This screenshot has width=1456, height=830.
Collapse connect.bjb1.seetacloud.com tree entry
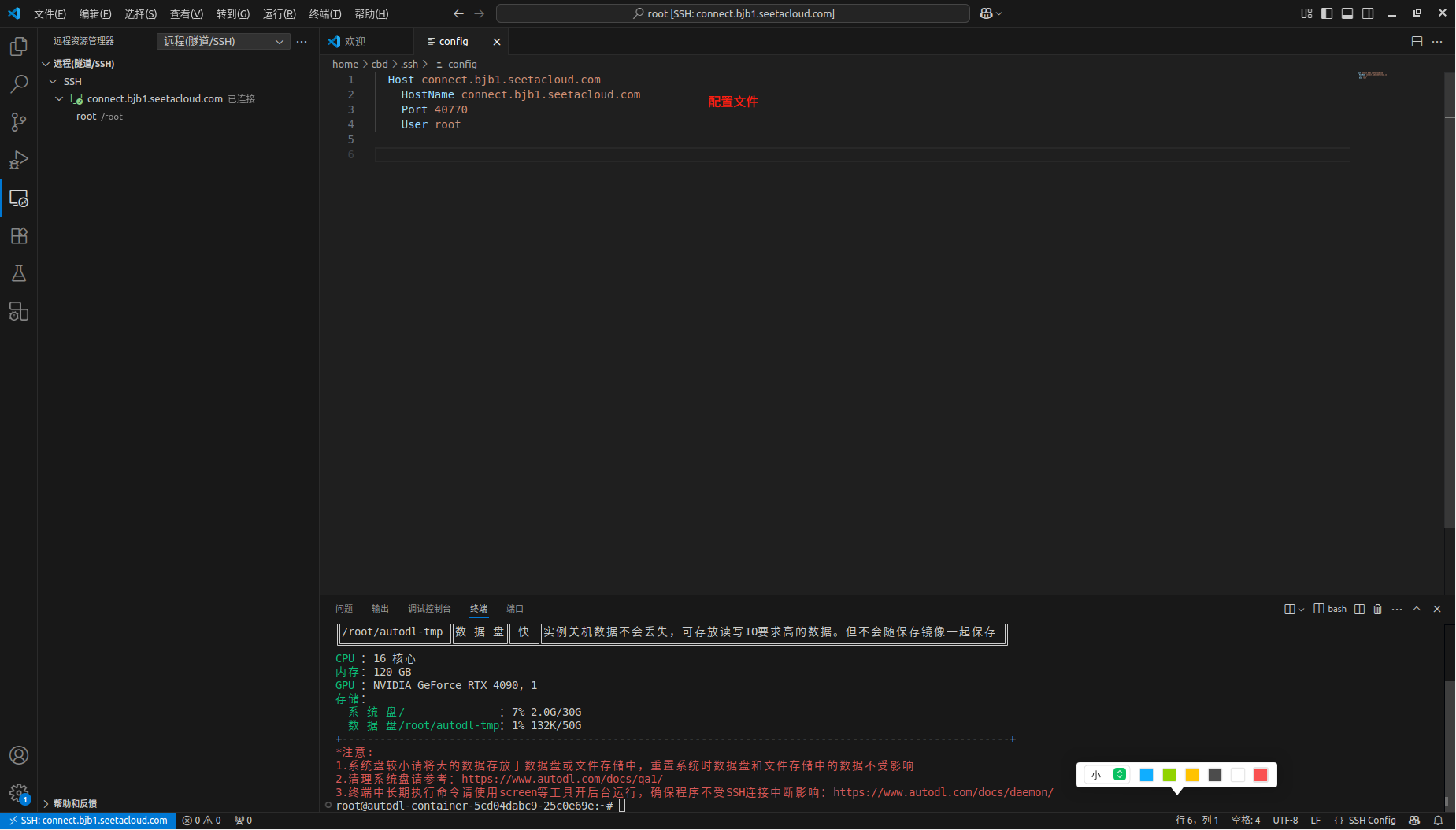tap(59, 98)
